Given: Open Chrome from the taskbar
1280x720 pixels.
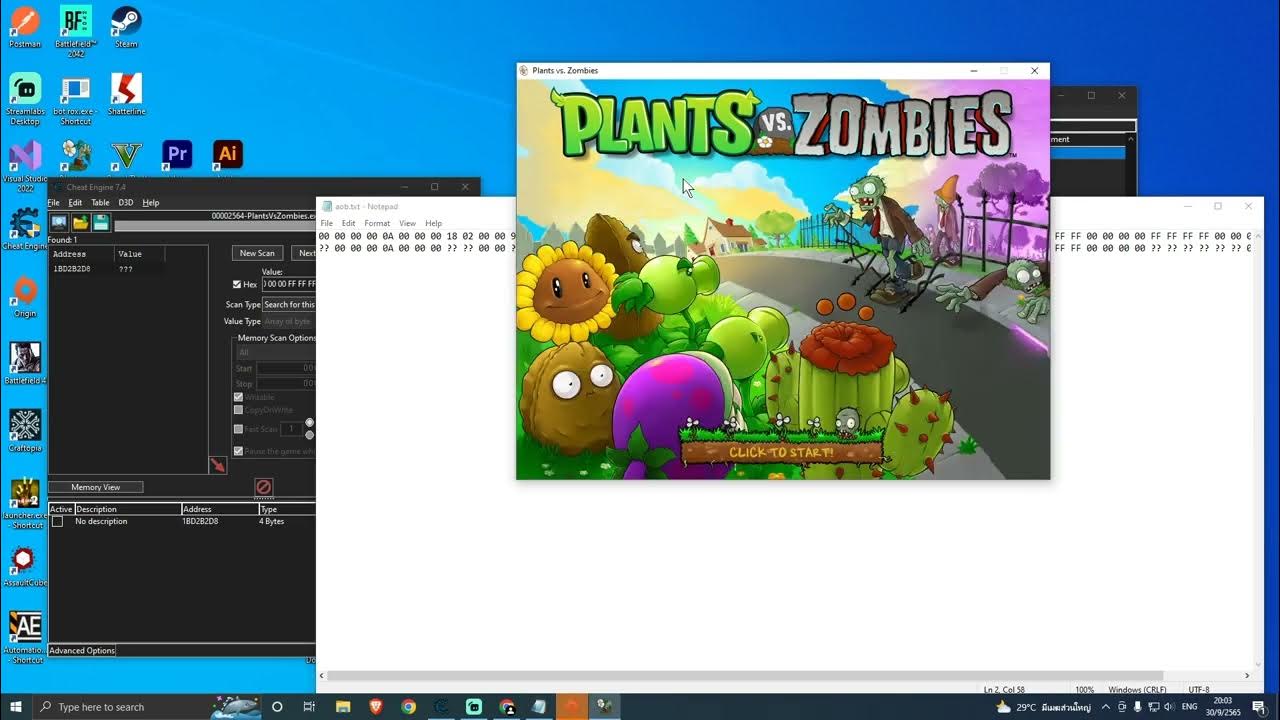Looking at the screenshot, I should (409, 707).
